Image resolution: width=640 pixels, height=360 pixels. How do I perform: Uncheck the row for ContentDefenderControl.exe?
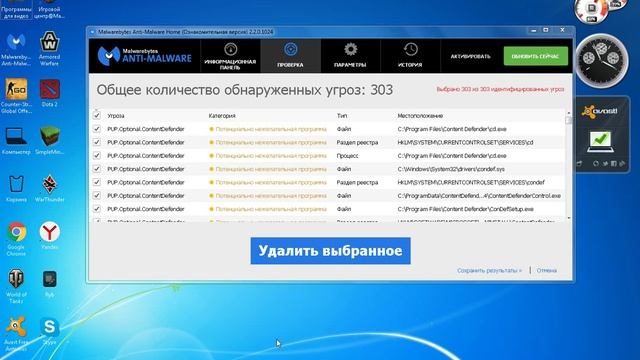coord(97,196)
